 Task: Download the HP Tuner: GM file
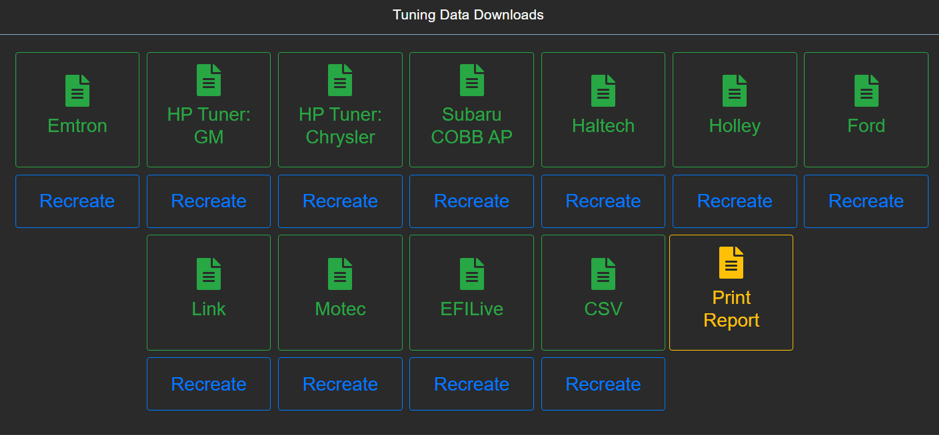click(x=208, y=80)
